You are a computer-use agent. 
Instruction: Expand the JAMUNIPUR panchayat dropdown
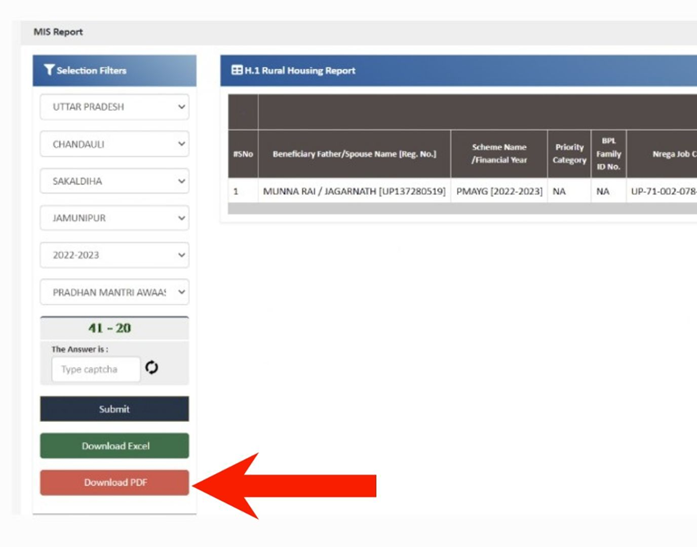point(114,218)
